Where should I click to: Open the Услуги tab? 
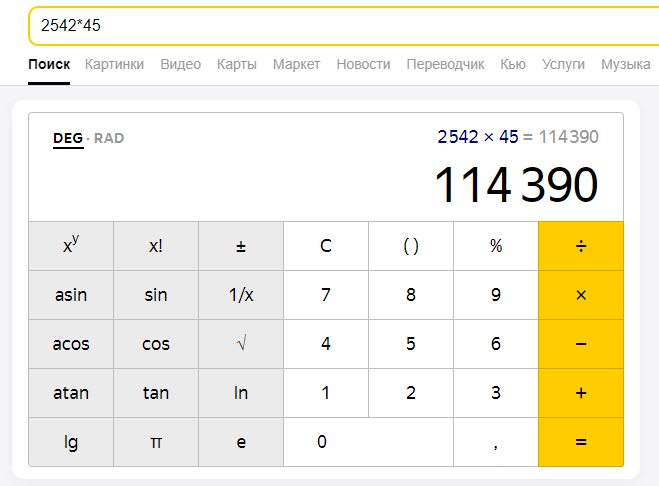point(563,64)
